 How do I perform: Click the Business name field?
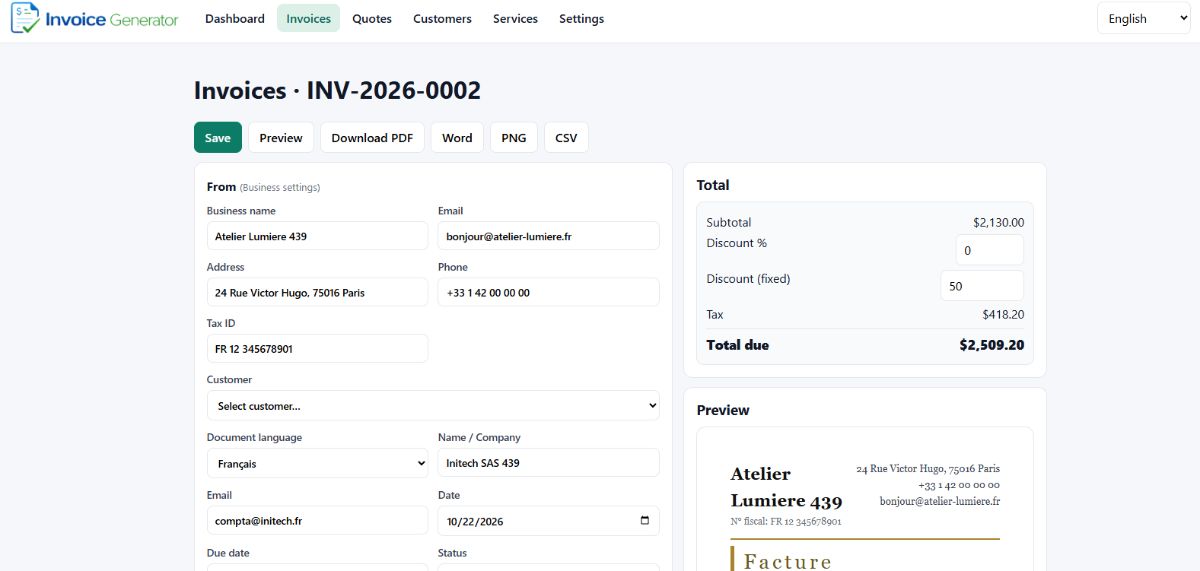point(317,236)
